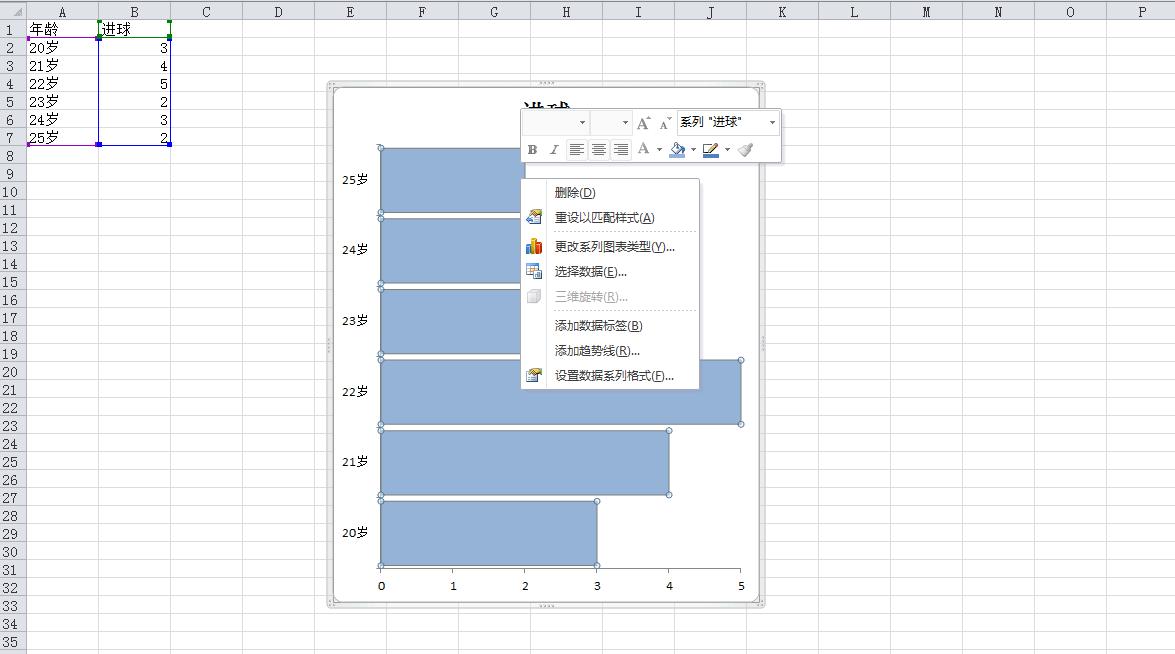Select column A header
Screen dimensions: 1175x654
(x=62, y=11)
